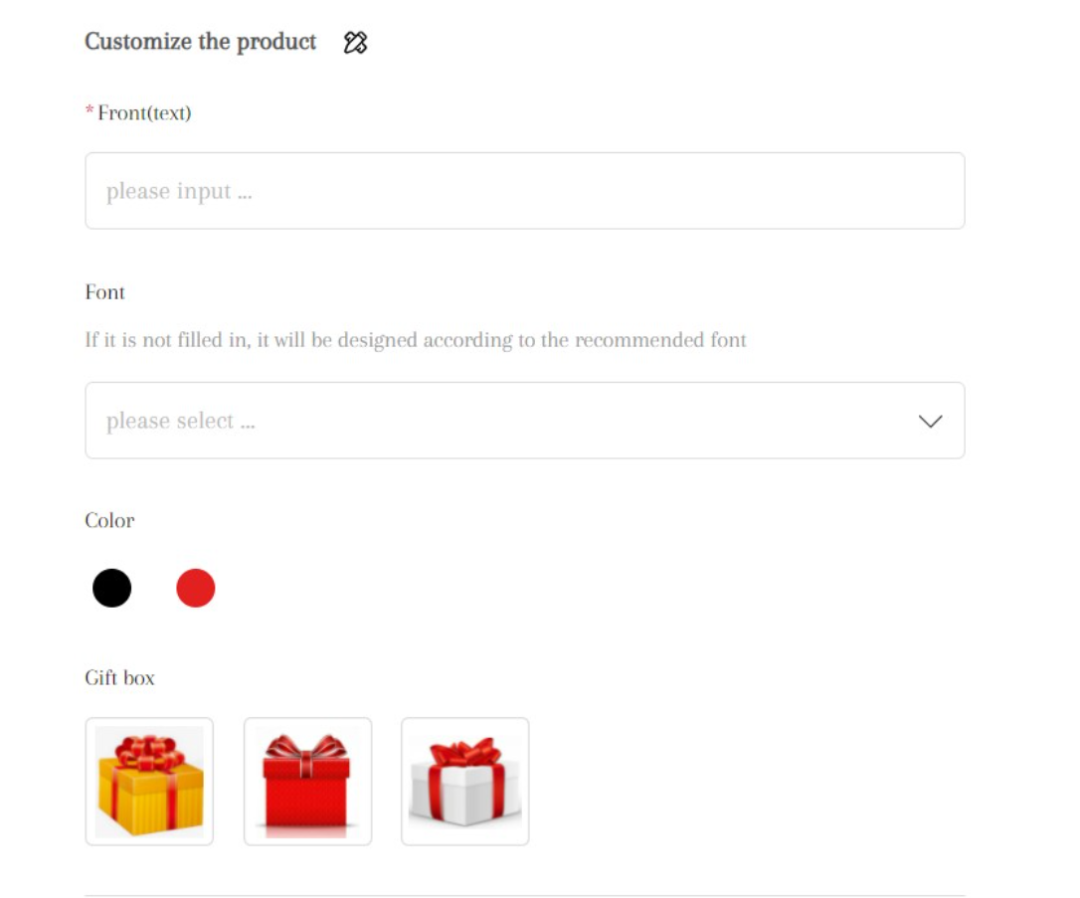Focus the Front(text) input field

[524, 191]
